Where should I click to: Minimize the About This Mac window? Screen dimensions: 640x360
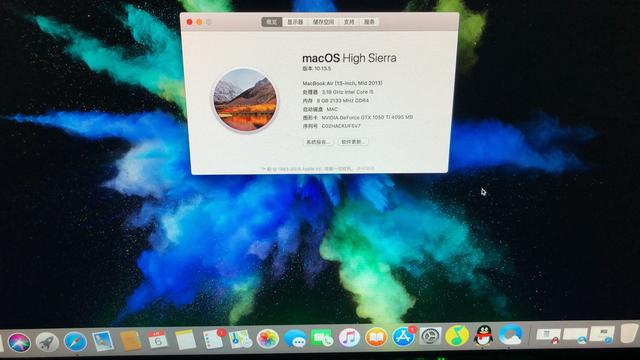point(199,22)
